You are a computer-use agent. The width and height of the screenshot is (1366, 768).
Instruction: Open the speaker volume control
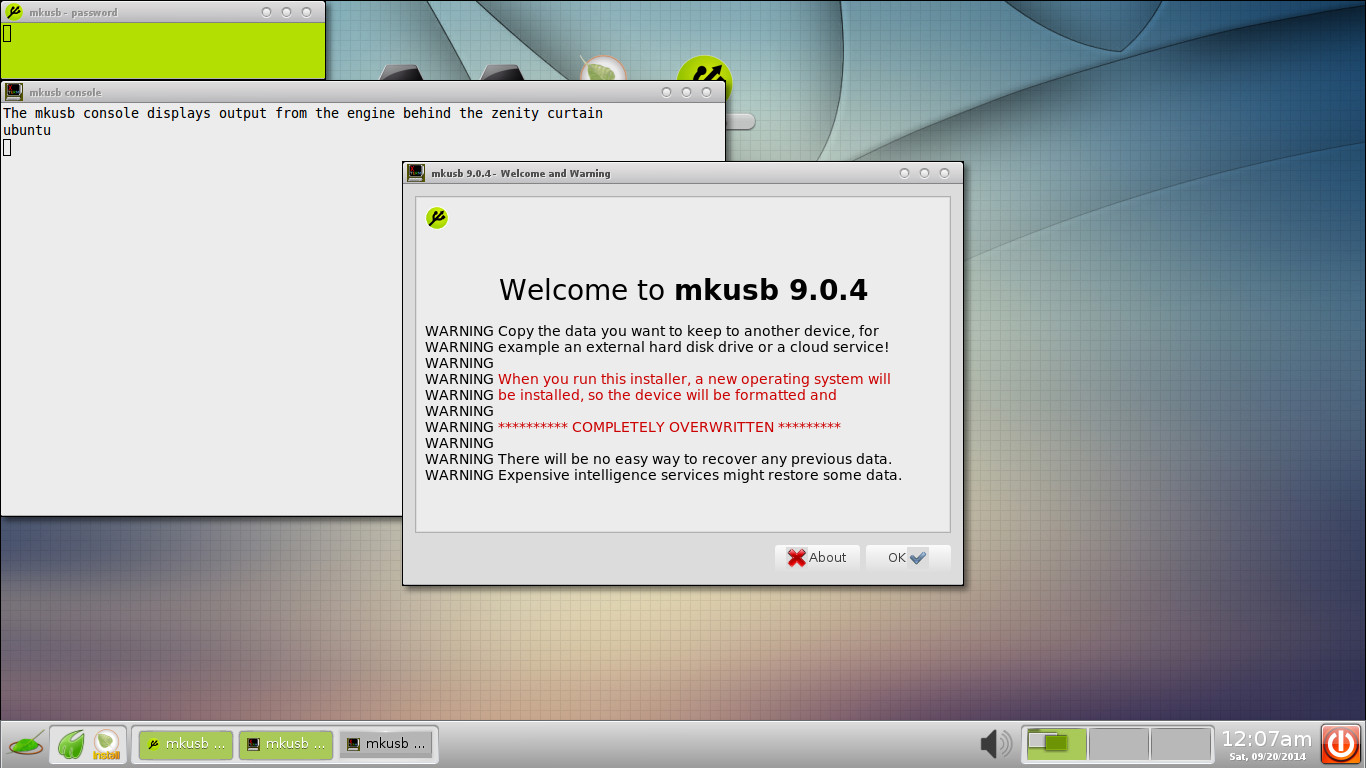point(995,744)
